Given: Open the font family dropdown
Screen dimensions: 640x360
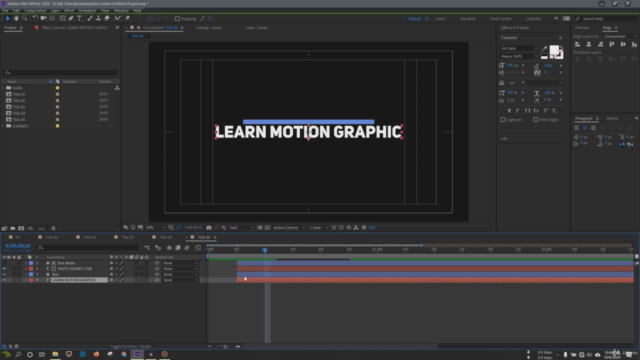Looking at the screenshot, I should pyautogui.click(x=519, y=49).
